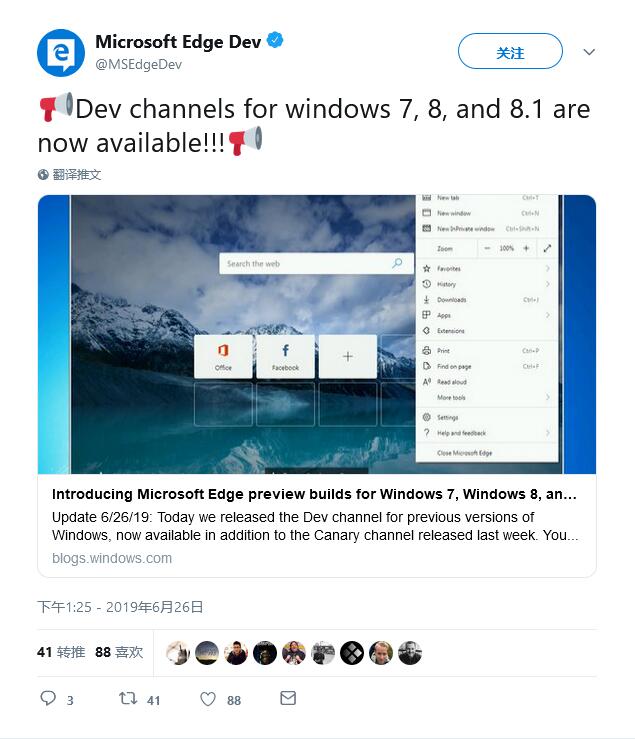Viewport: 635px width, 739px height.
Task: Click the Microsoft Edge Dev profile avatar
Action: tap(61, 53)
